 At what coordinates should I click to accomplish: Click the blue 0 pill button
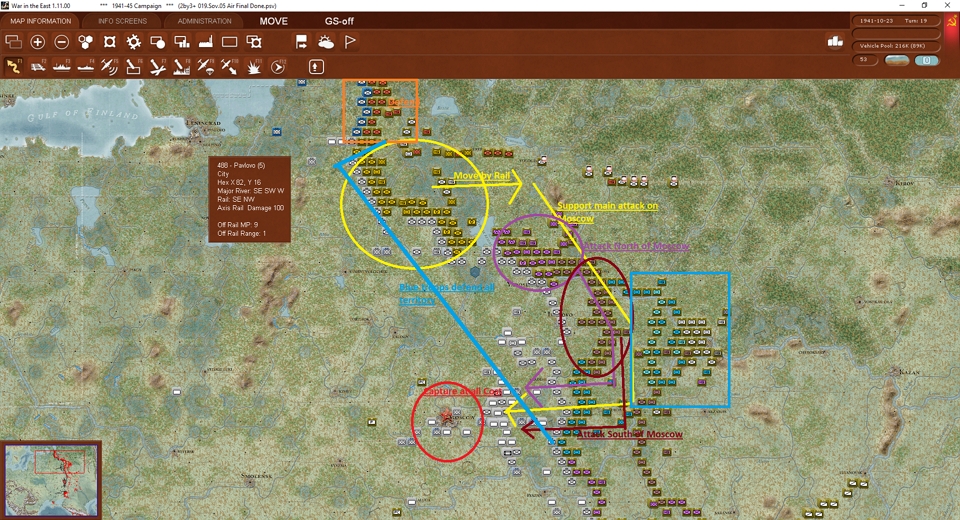point(927,60)
